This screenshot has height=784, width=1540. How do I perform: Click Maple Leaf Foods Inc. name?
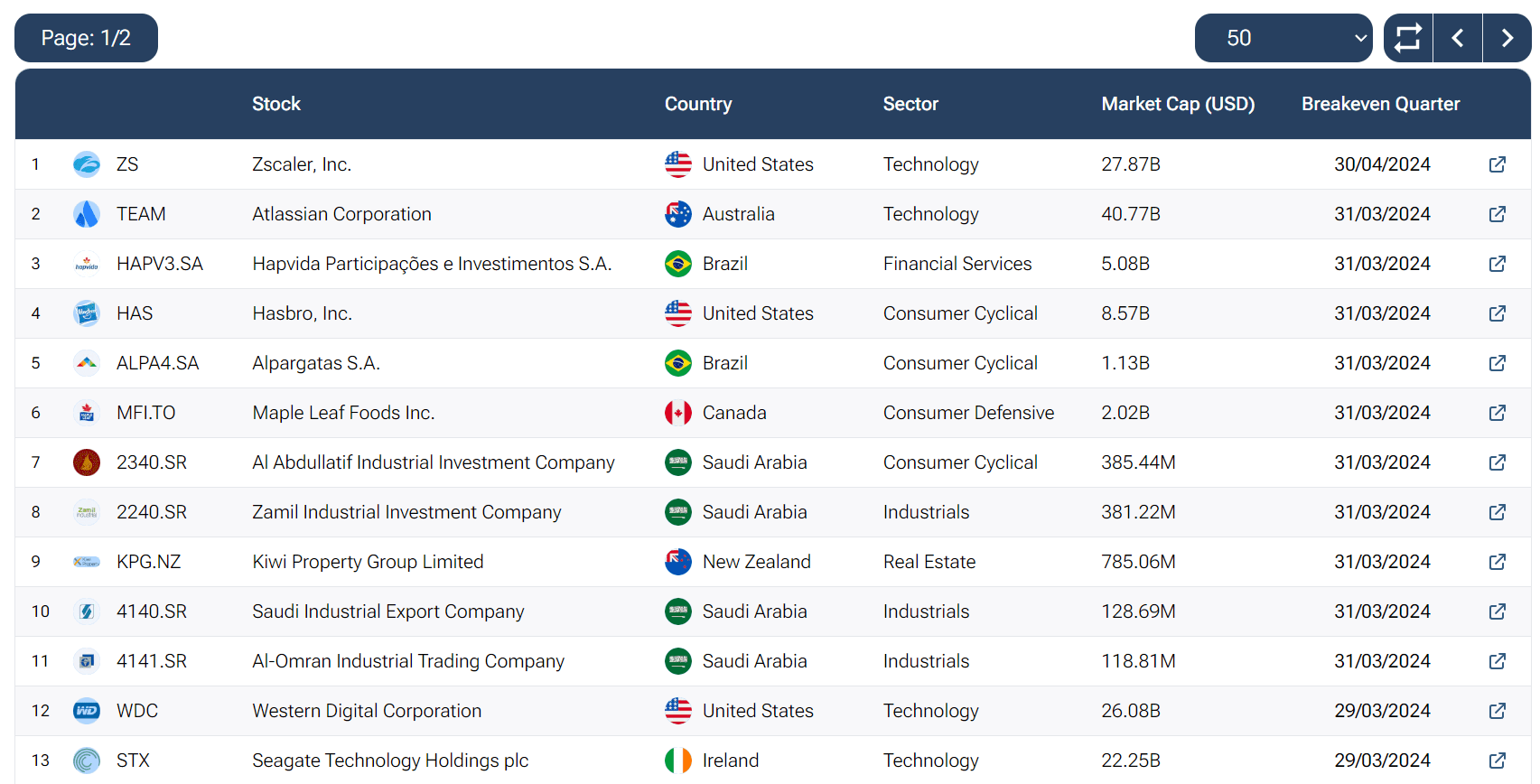[343, 413]
